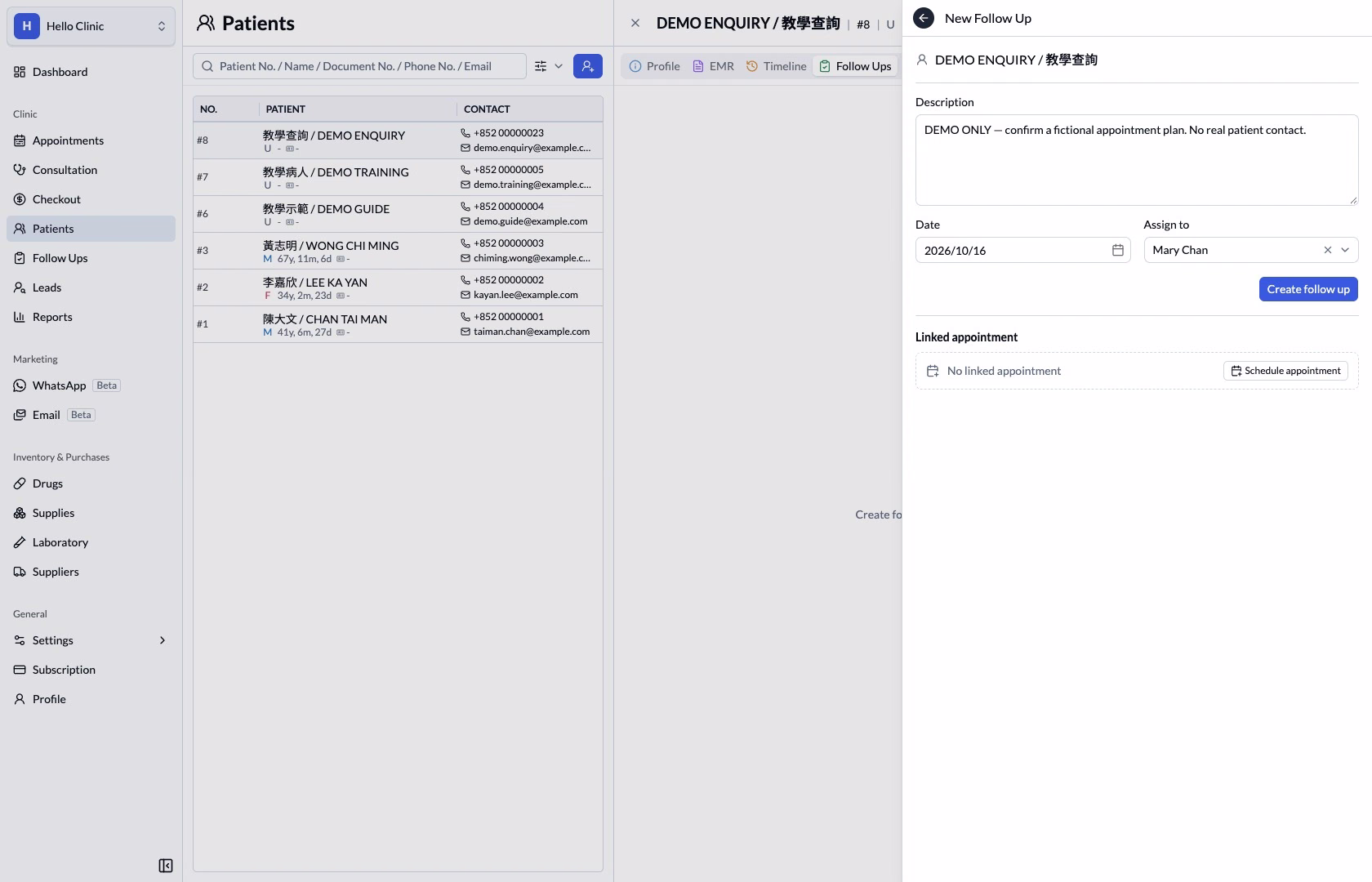Select patient CHAN TAI MAN

pos(398,324)
